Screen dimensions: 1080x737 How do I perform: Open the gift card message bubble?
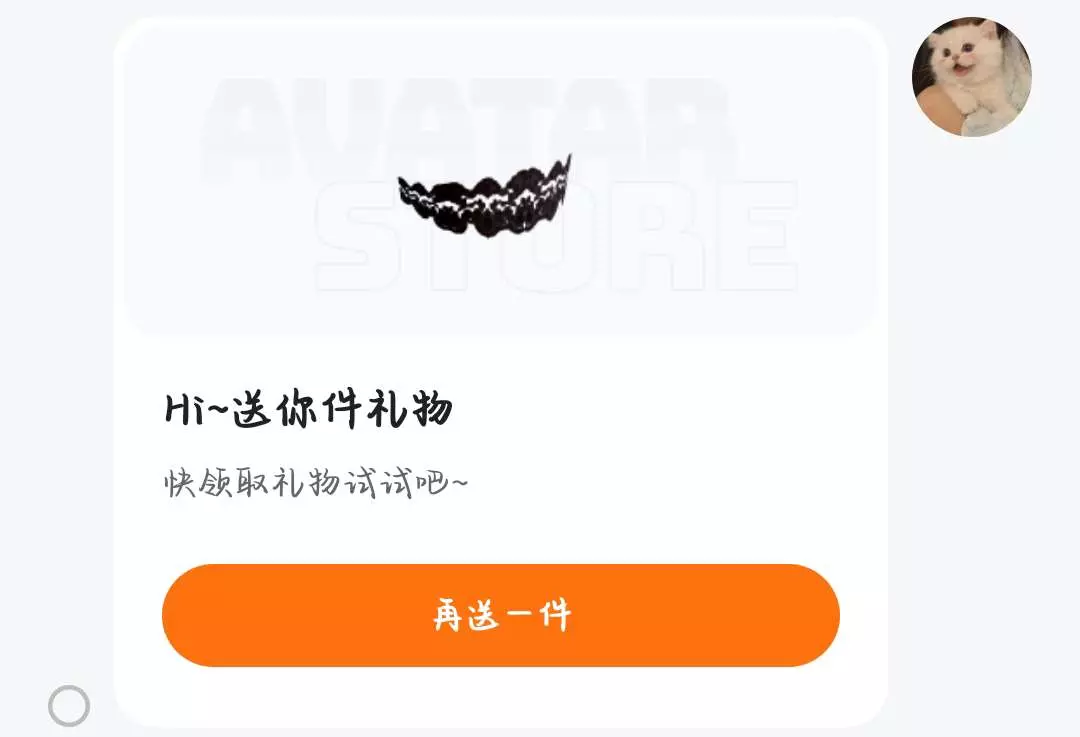click(501, 372)
